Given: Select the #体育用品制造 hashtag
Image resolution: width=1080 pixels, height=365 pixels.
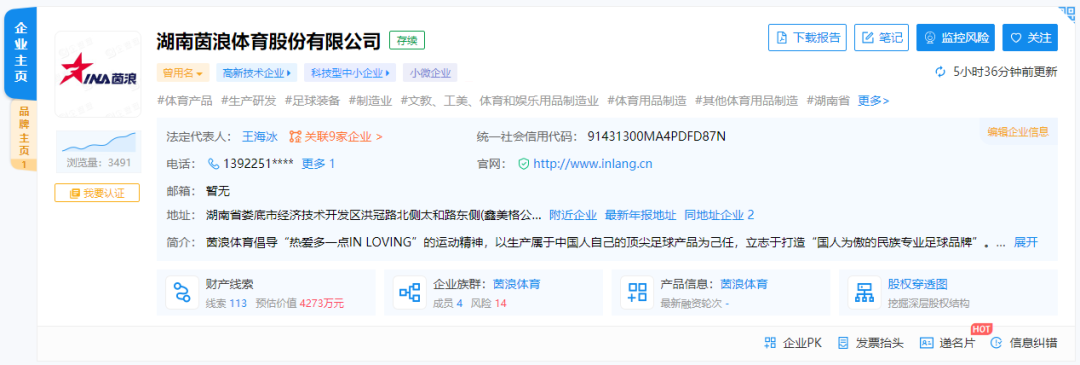Looking at the screenshot, I should tap(647, 101).
